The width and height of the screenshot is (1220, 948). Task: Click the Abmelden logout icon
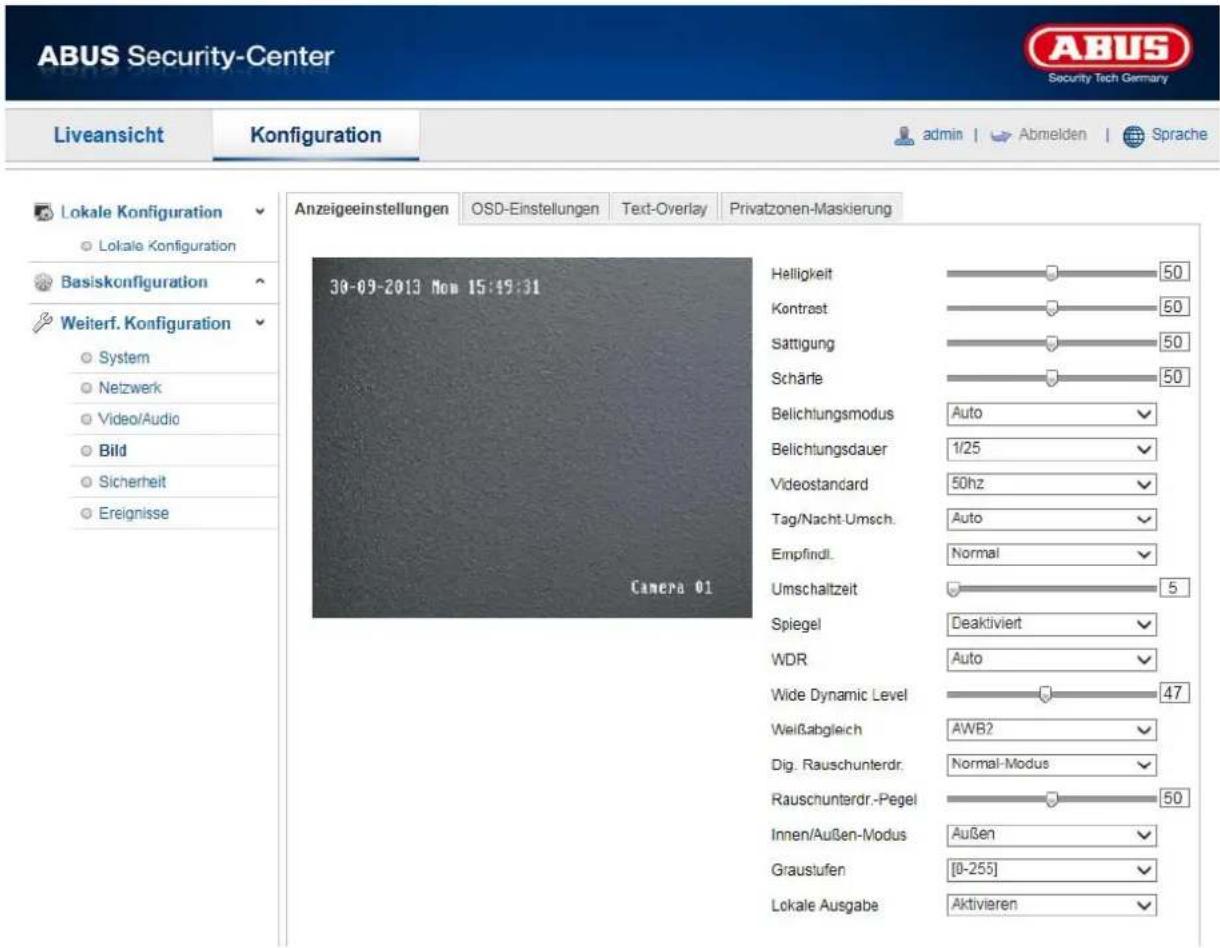point(1002,135)
